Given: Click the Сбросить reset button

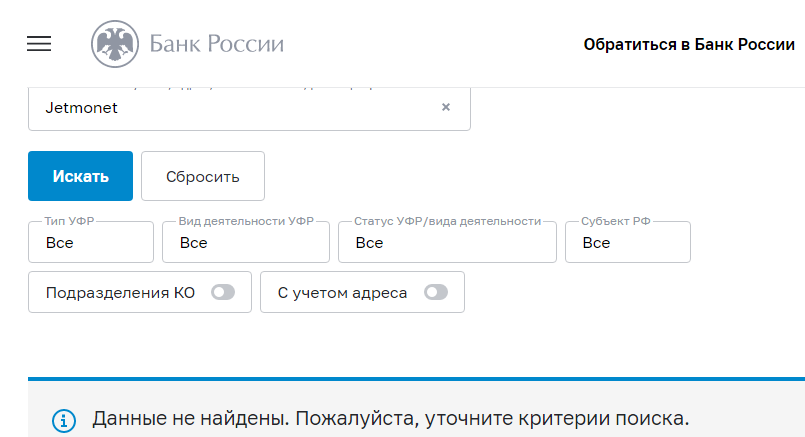Looking at the screenshot, I should coord(203,176).
